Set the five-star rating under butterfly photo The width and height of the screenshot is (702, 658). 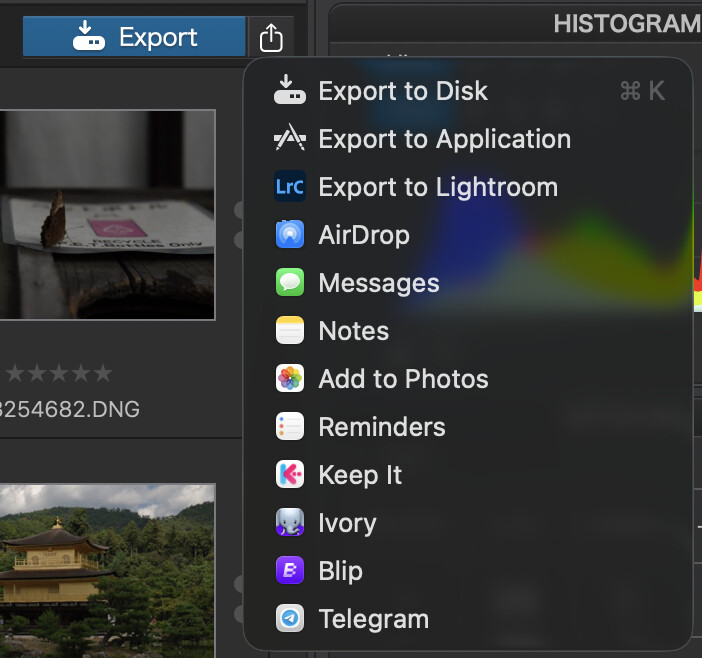point(103,374)
